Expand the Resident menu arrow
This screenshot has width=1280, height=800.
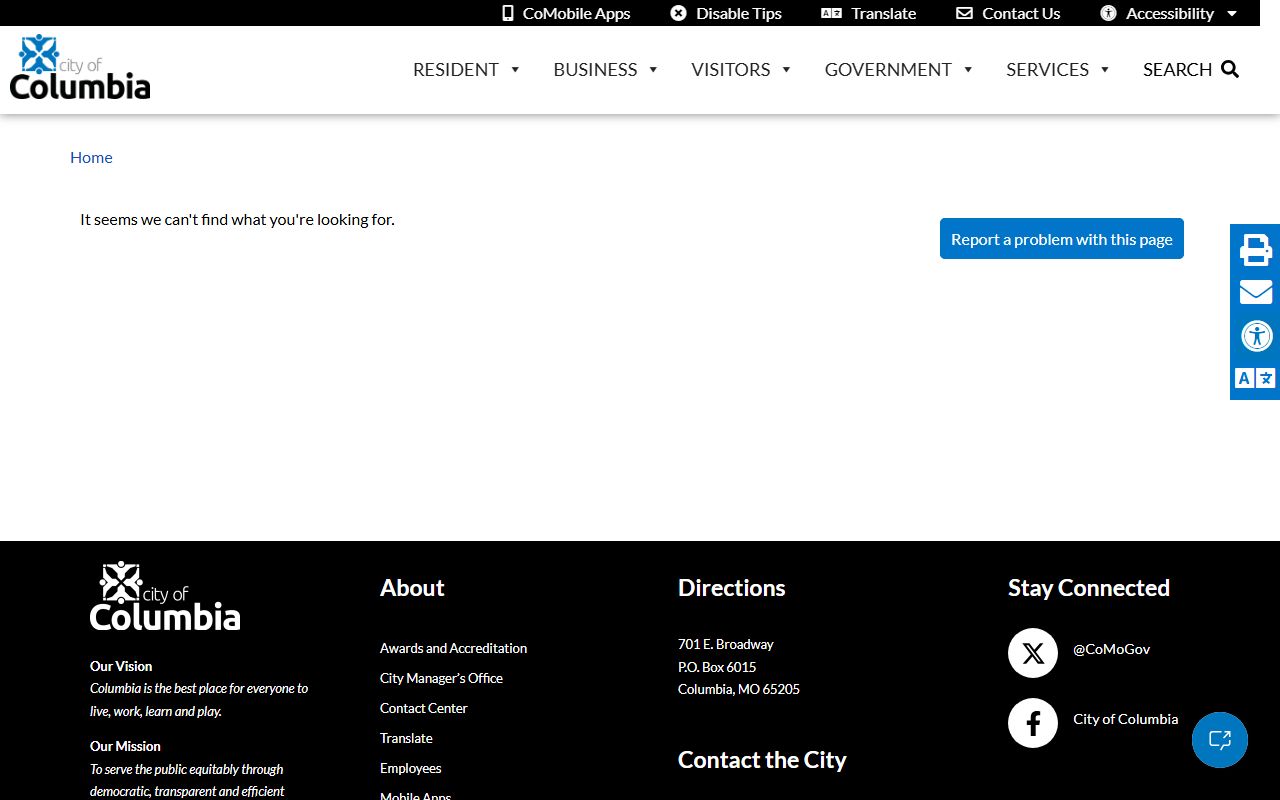[x=515, y=70]
